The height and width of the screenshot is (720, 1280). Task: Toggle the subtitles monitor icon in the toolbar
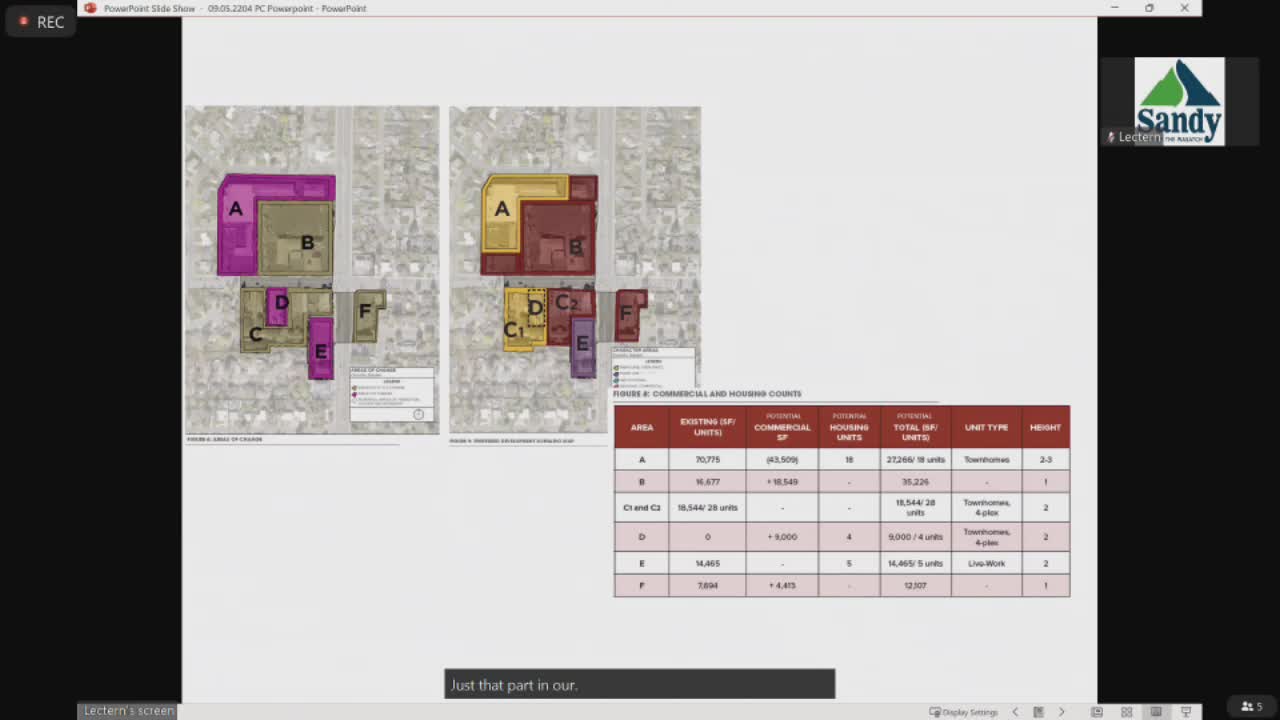(1186, 711)
